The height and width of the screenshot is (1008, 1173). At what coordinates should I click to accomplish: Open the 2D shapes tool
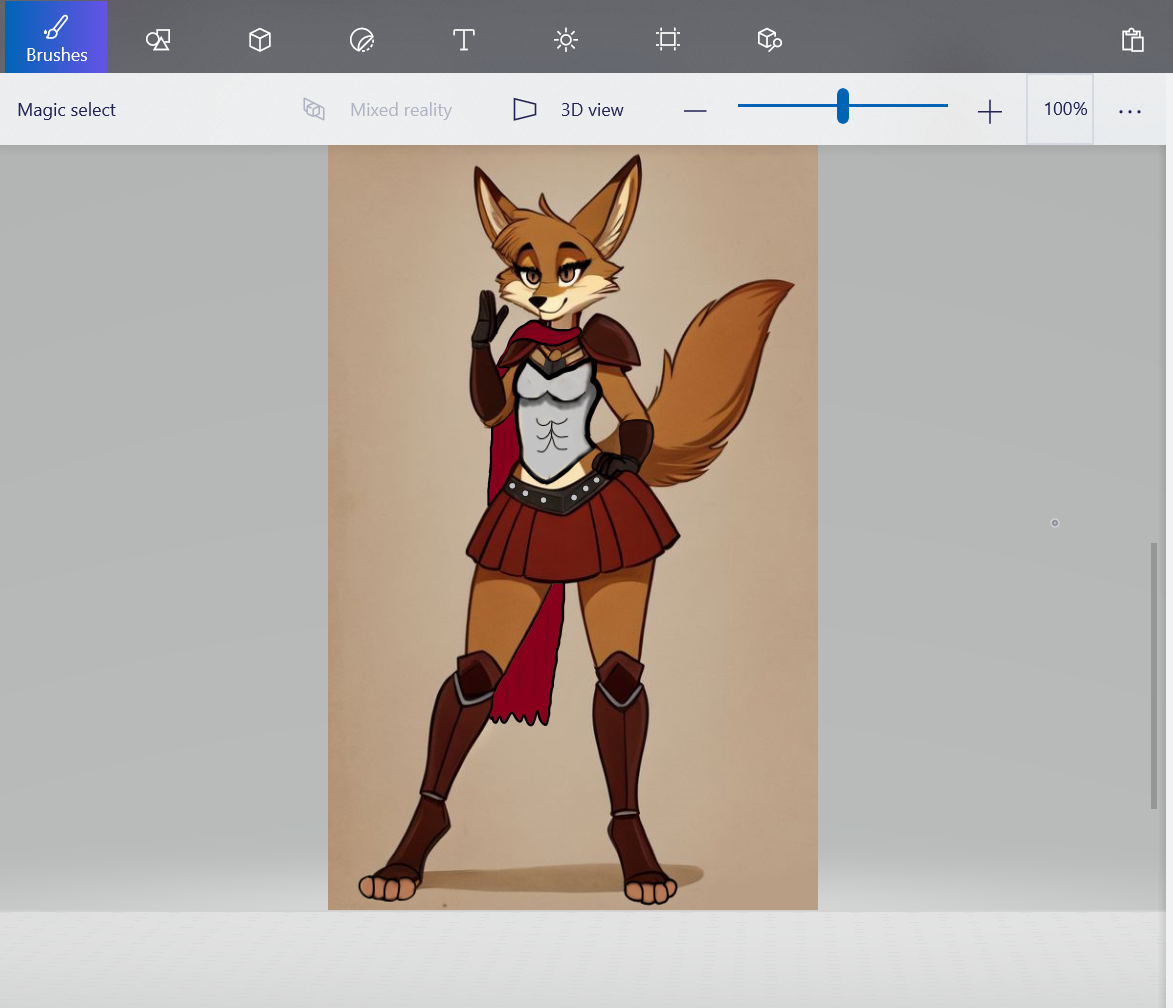tap(158, 39)
